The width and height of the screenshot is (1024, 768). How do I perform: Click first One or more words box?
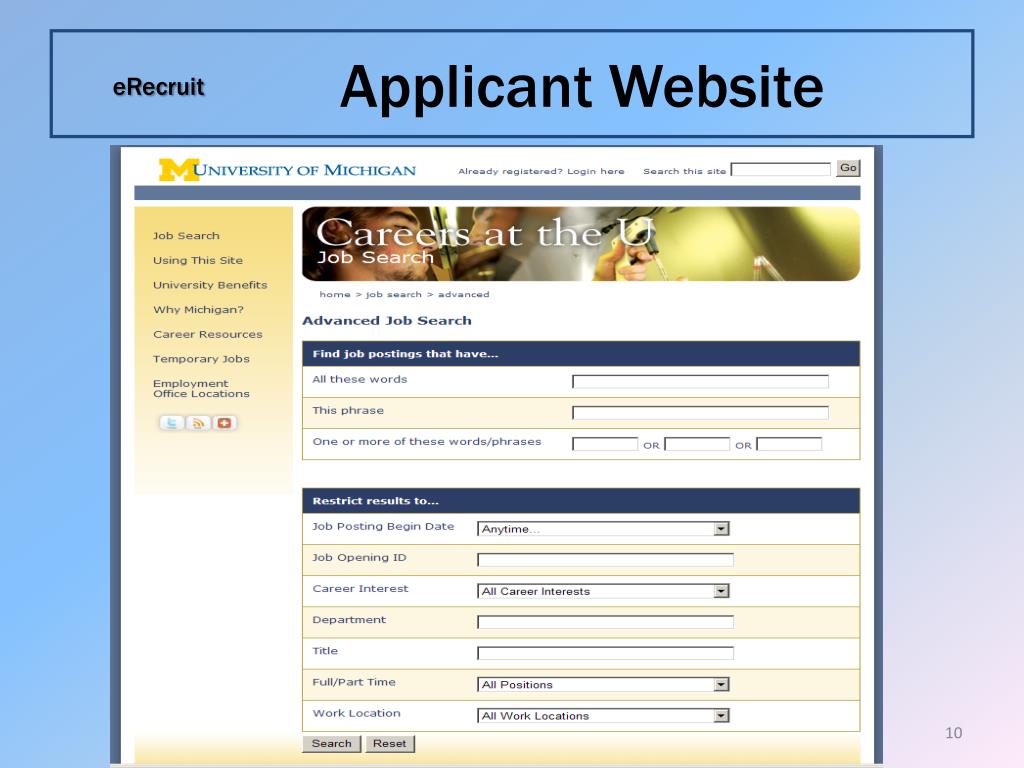605,444
